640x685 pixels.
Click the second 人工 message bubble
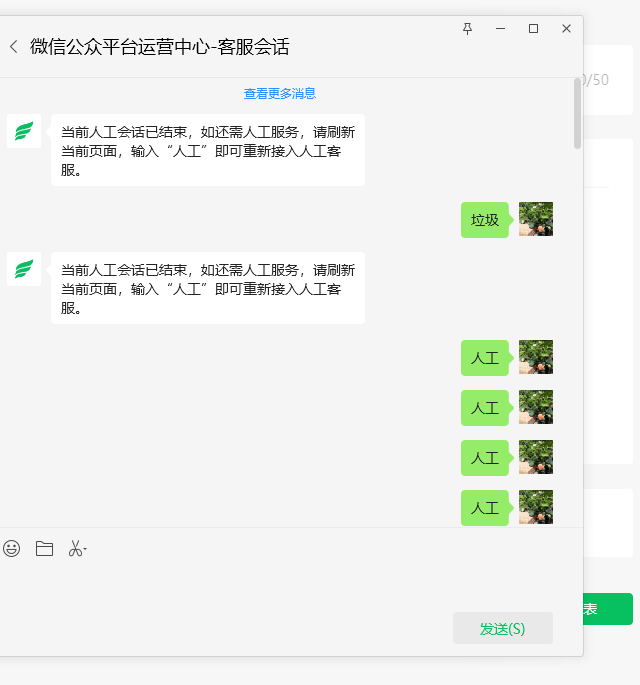click(485, 408)
